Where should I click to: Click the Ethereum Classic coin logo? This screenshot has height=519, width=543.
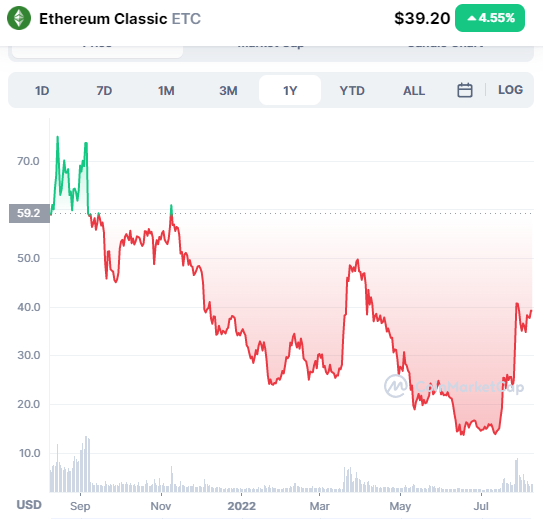19,18
